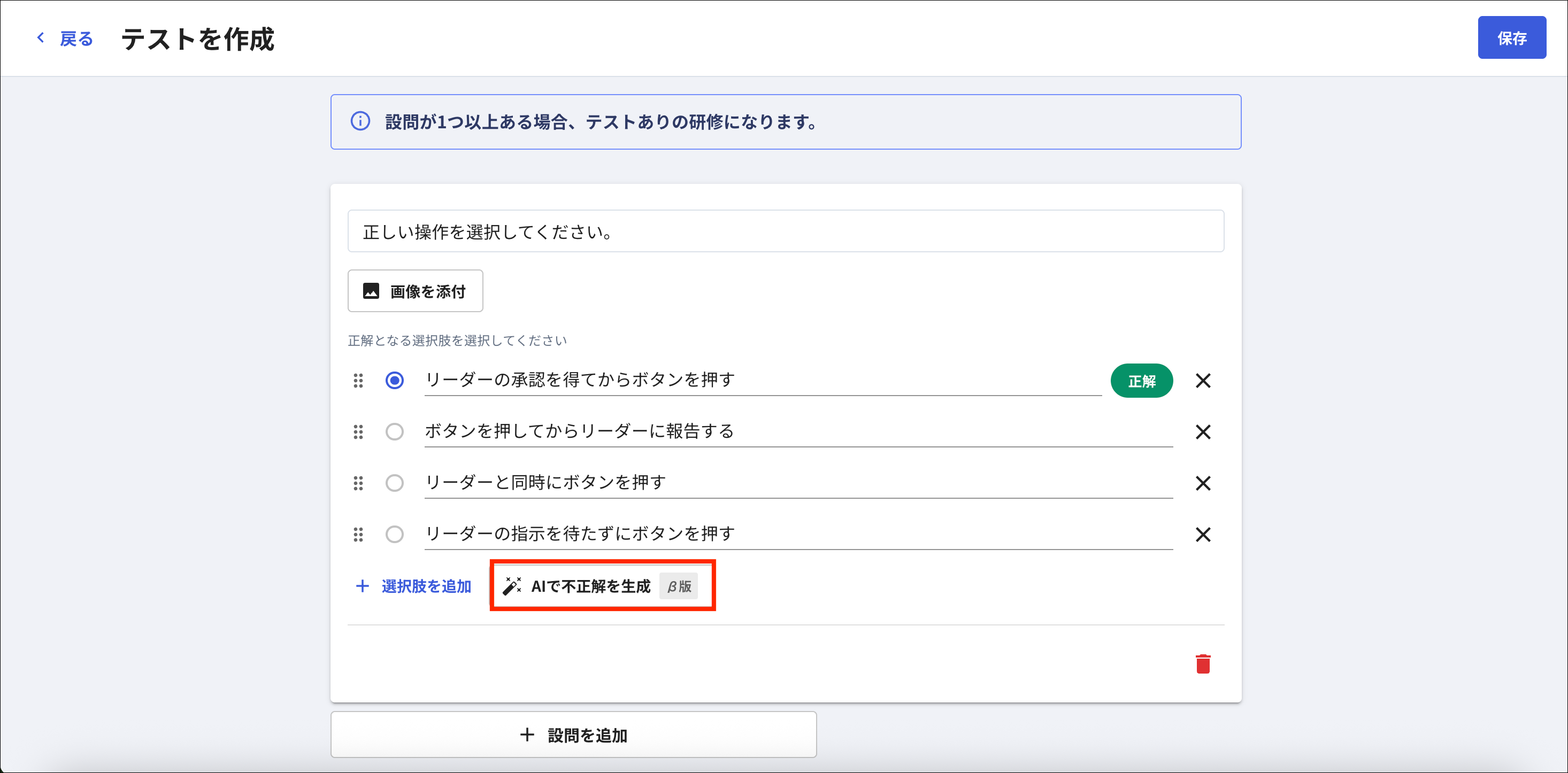Click the red trash delete question icon
Viewport: 1568px width, 773px height.
click(1202, 663)
